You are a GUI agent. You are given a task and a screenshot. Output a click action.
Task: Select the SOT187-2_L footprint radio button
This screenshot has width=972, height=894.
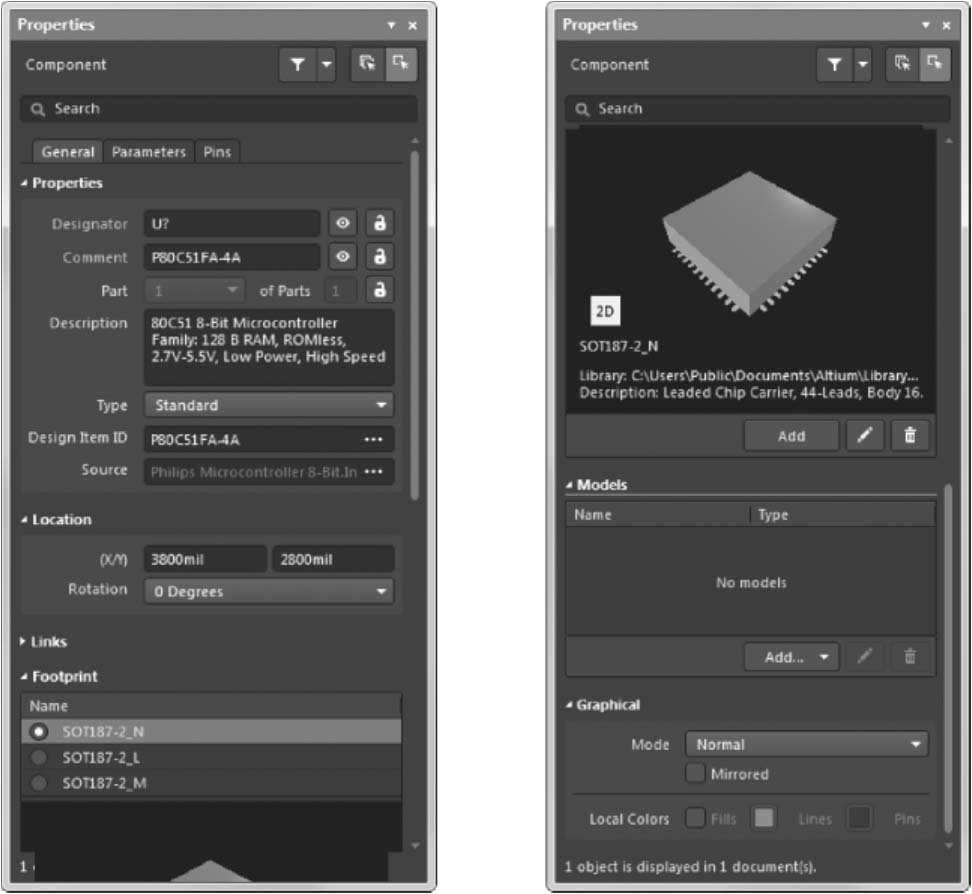(40, 757)
